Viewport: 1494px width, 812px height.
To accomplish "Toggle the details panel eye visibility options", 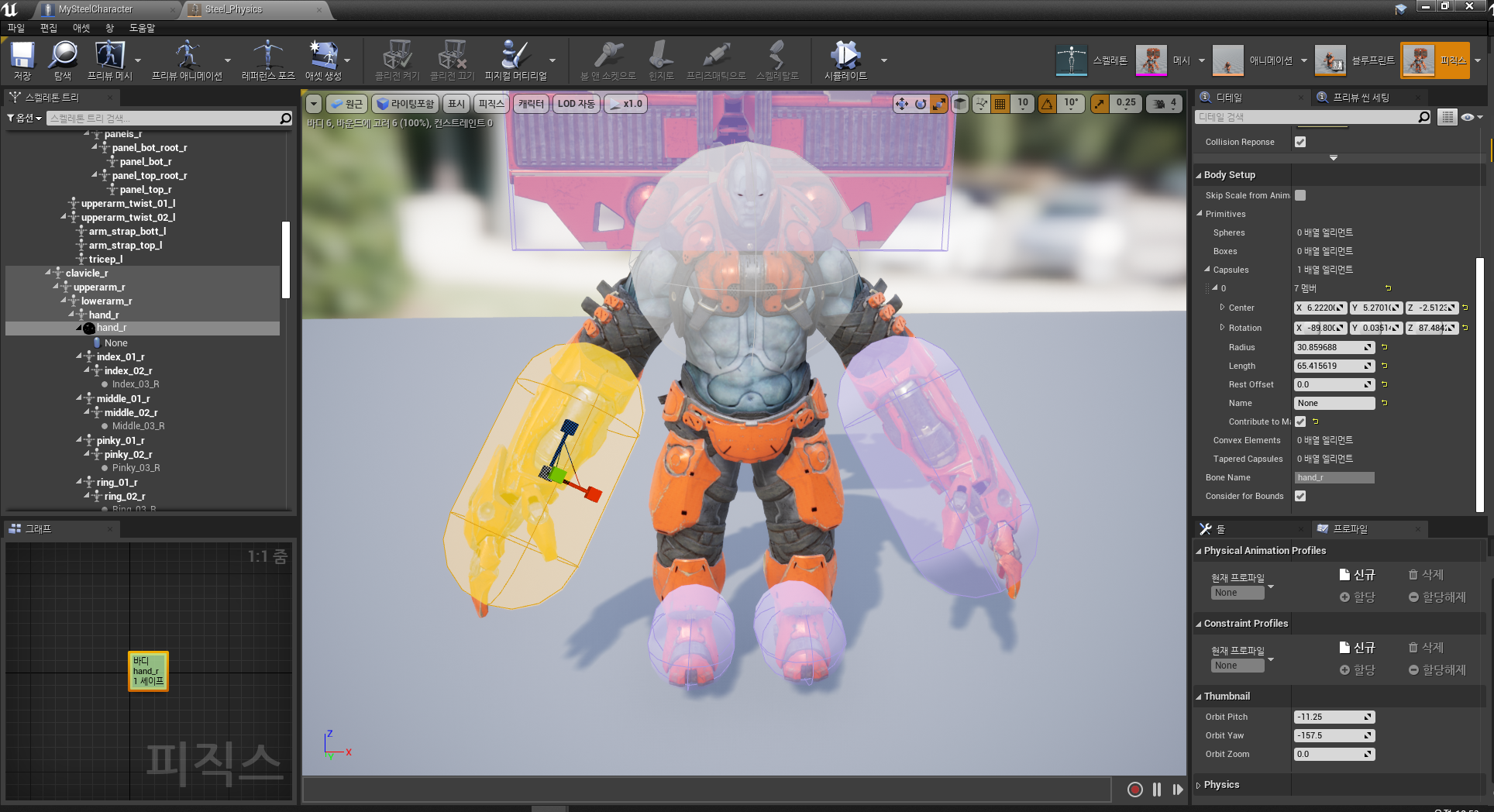I will tap(1471, 117).
